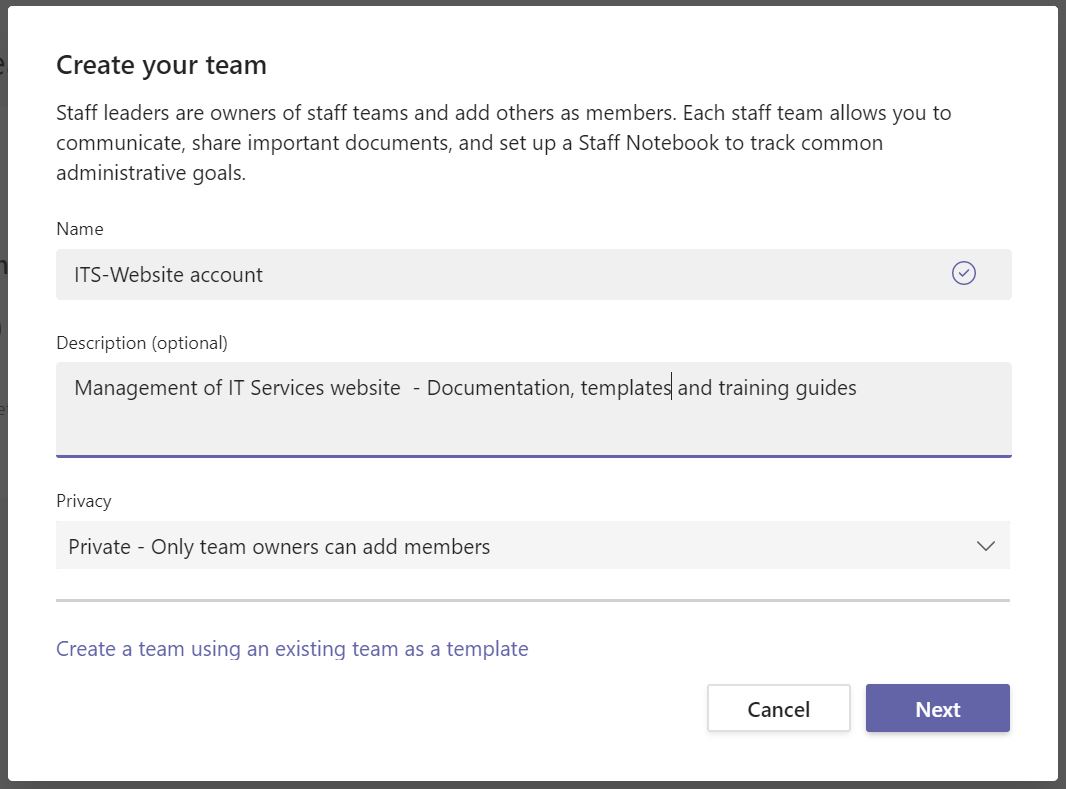Click the staff teams description paragraph
Screen dimensions: 1066x789
503,142
